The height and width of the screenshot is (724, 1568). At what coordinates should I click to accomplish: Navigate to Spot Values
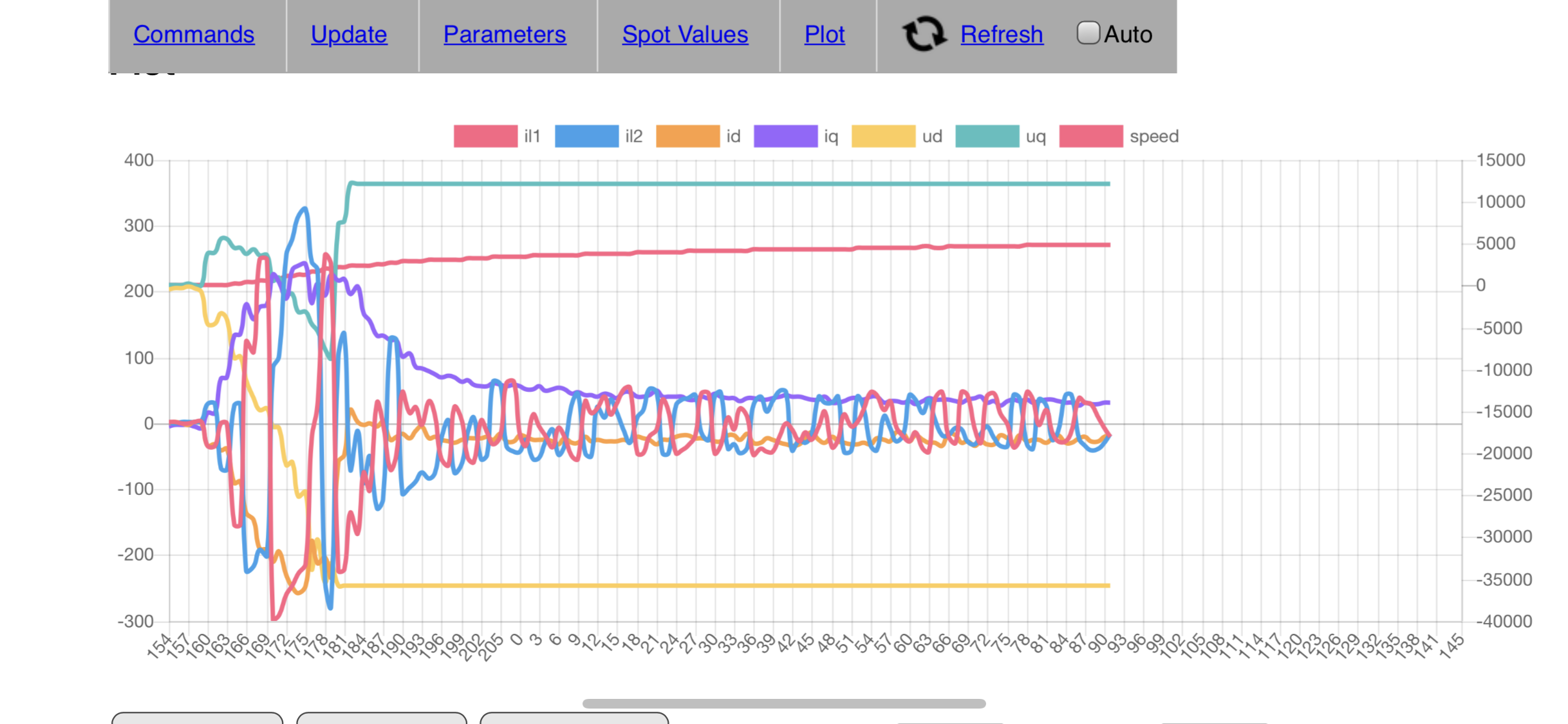pyautogui.click(x=685, y=34)
